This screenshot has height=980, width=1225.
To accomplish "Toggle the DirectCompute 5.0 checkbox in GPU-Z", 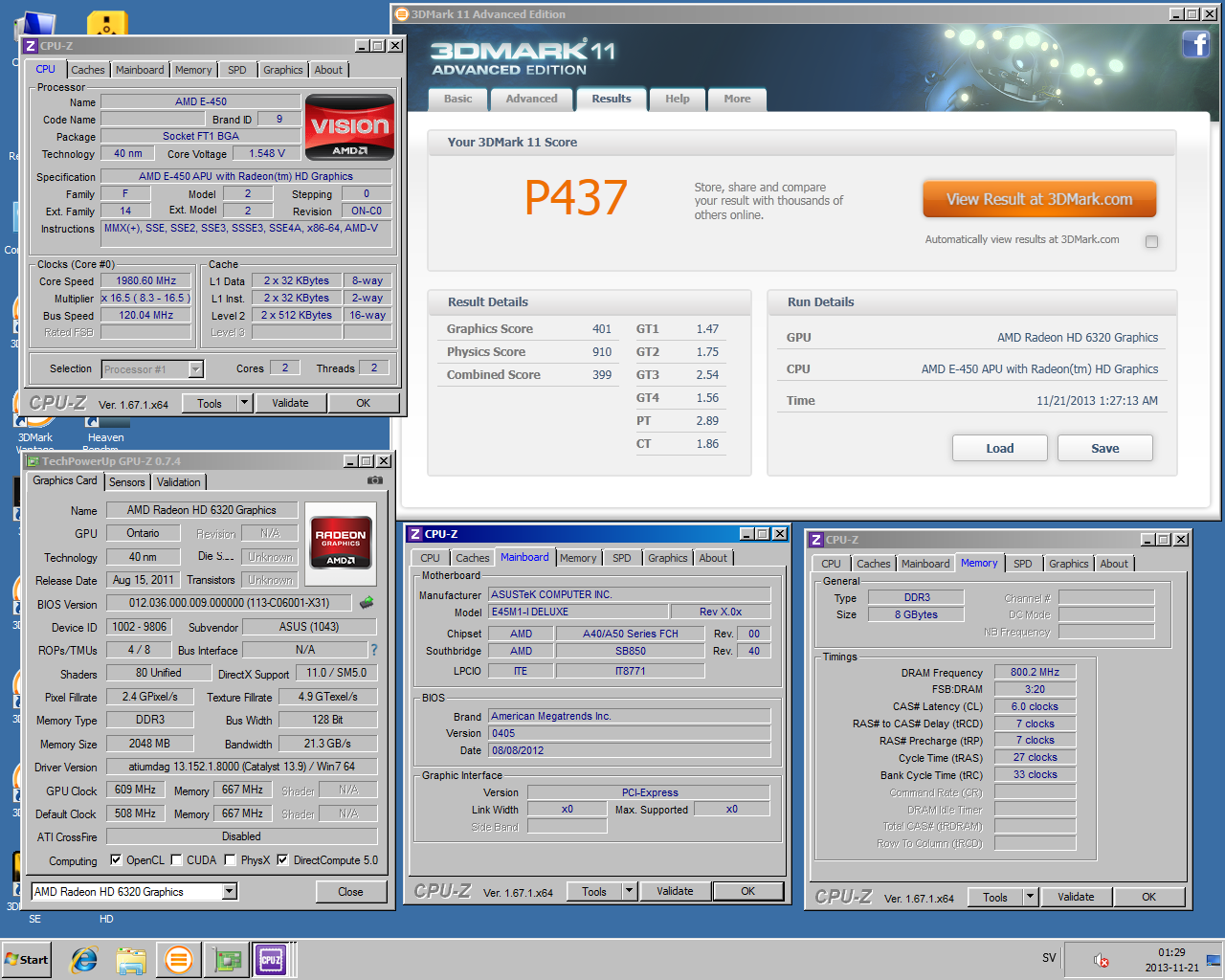I will (x=282, y=859).
